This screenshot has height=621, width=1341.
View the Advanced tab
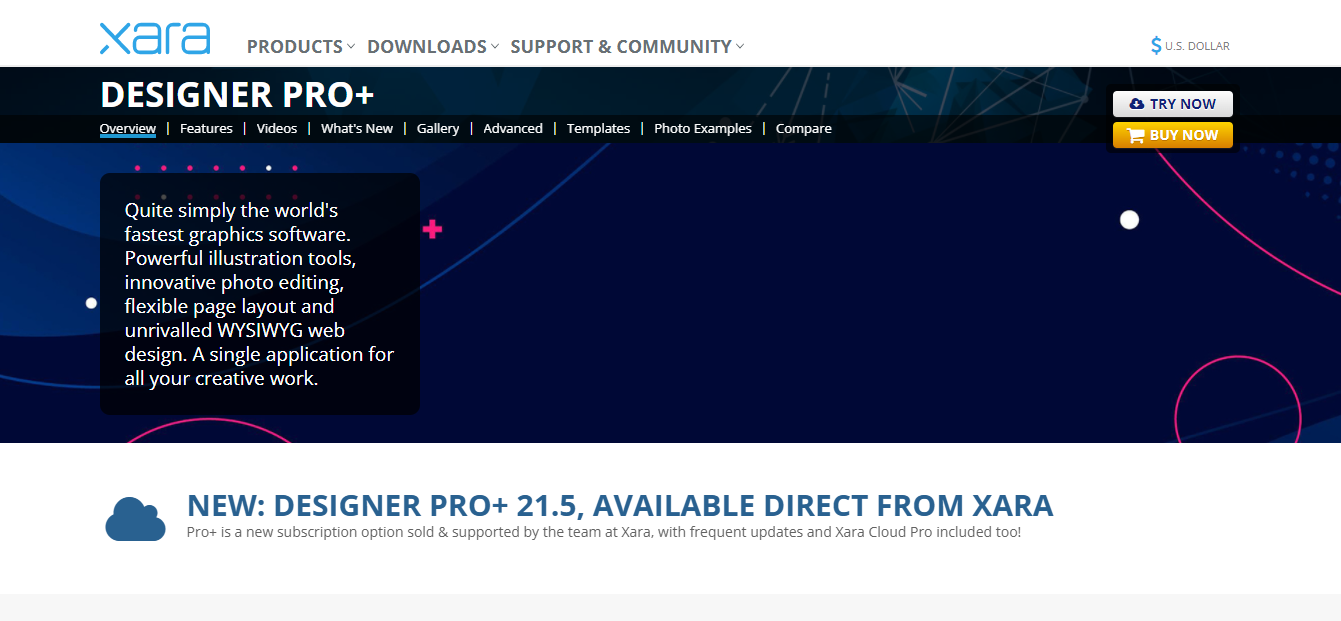click(x=513, y=128)
